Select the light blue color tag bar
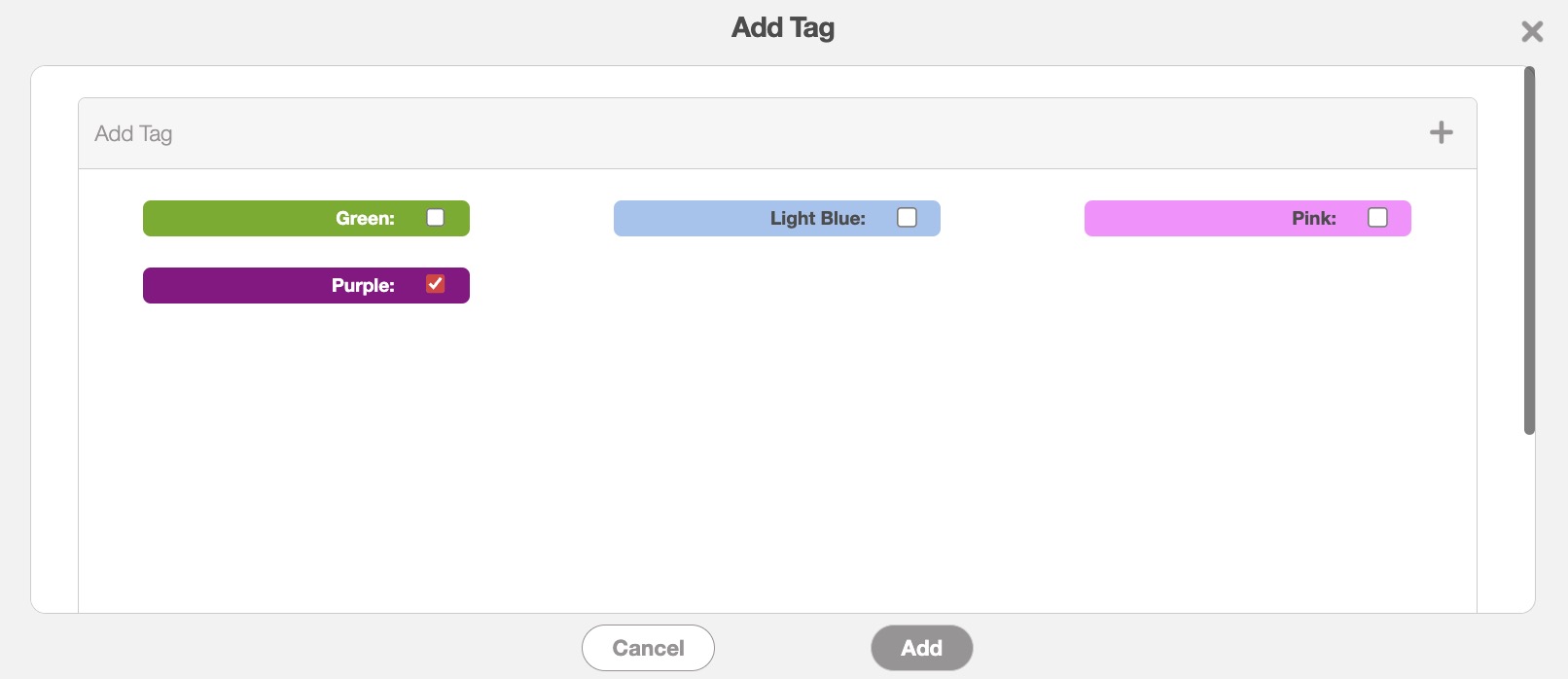The width and height of the screenshot is (1568, 679). click(691, 219)
